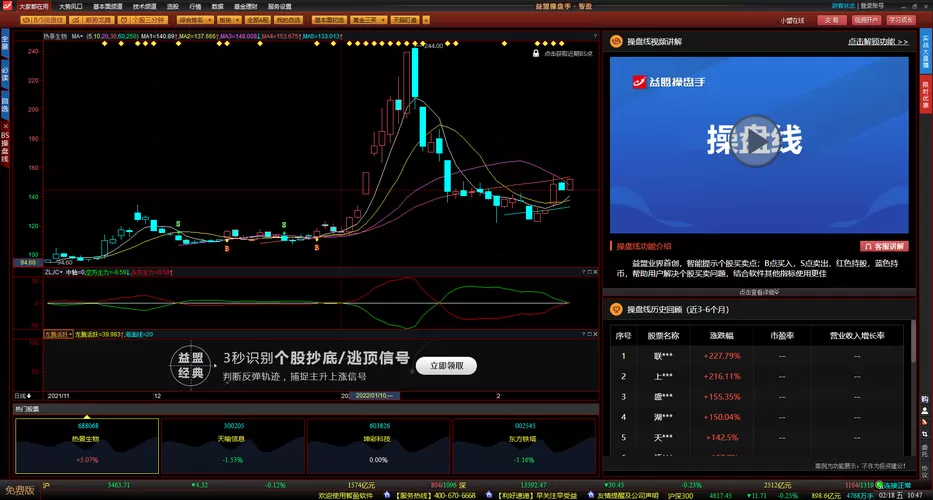
Task: Maximize the 龙腾活跃 indicator panel
Action: (x=589, y=335)
